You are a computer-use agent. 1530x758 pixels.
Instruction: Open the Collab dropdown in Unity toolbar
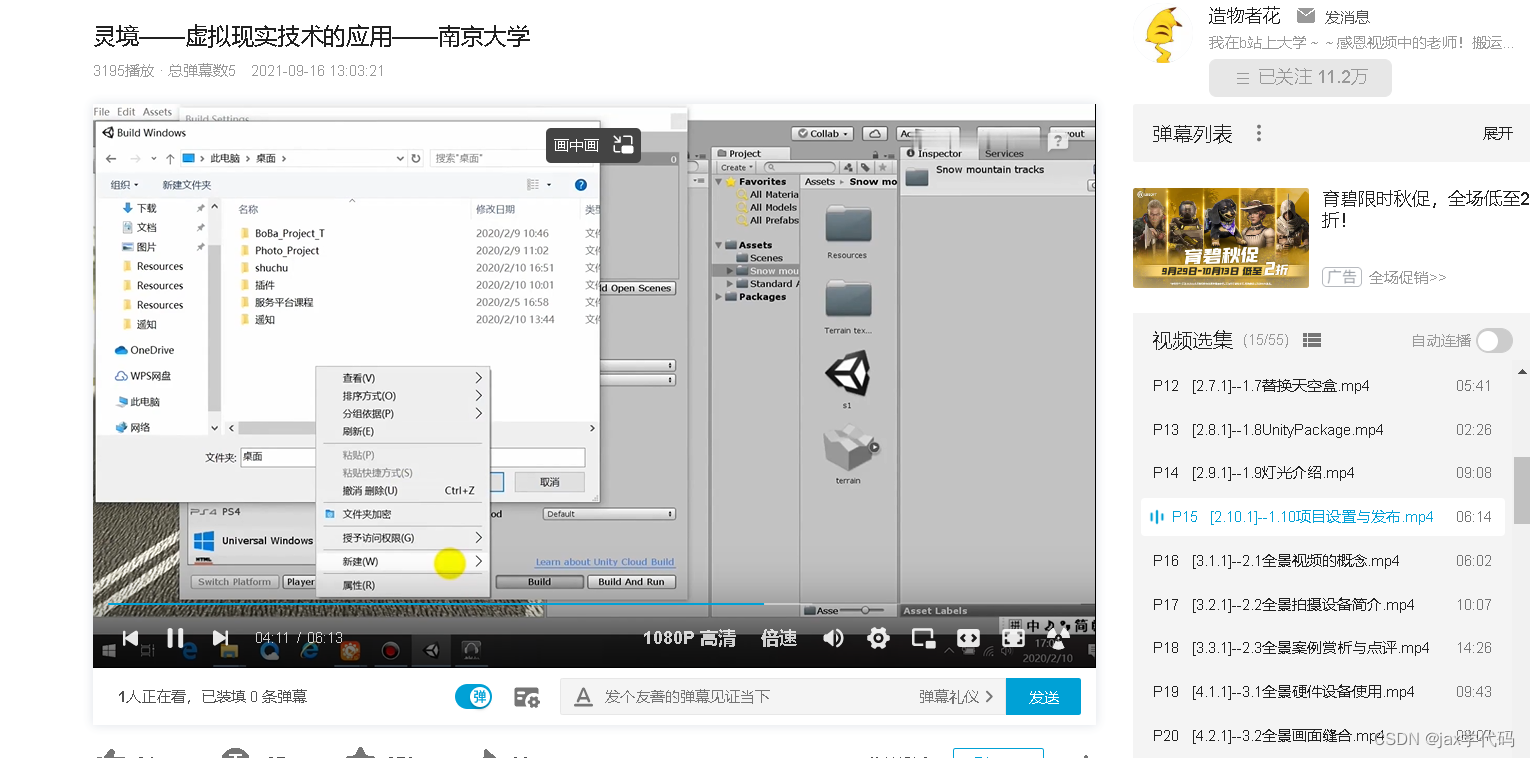tap(822, 133)
